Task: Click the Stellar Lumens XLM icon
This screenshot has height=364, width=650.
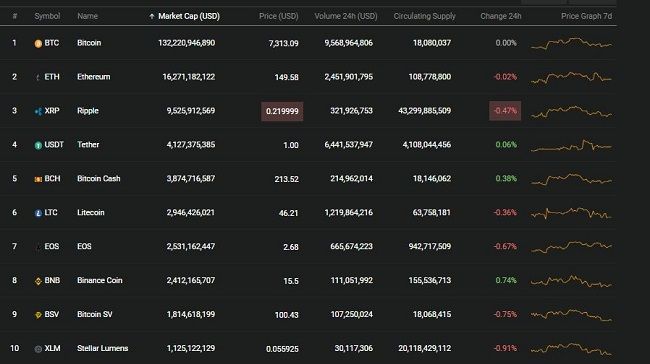Action: pos(38,349)
